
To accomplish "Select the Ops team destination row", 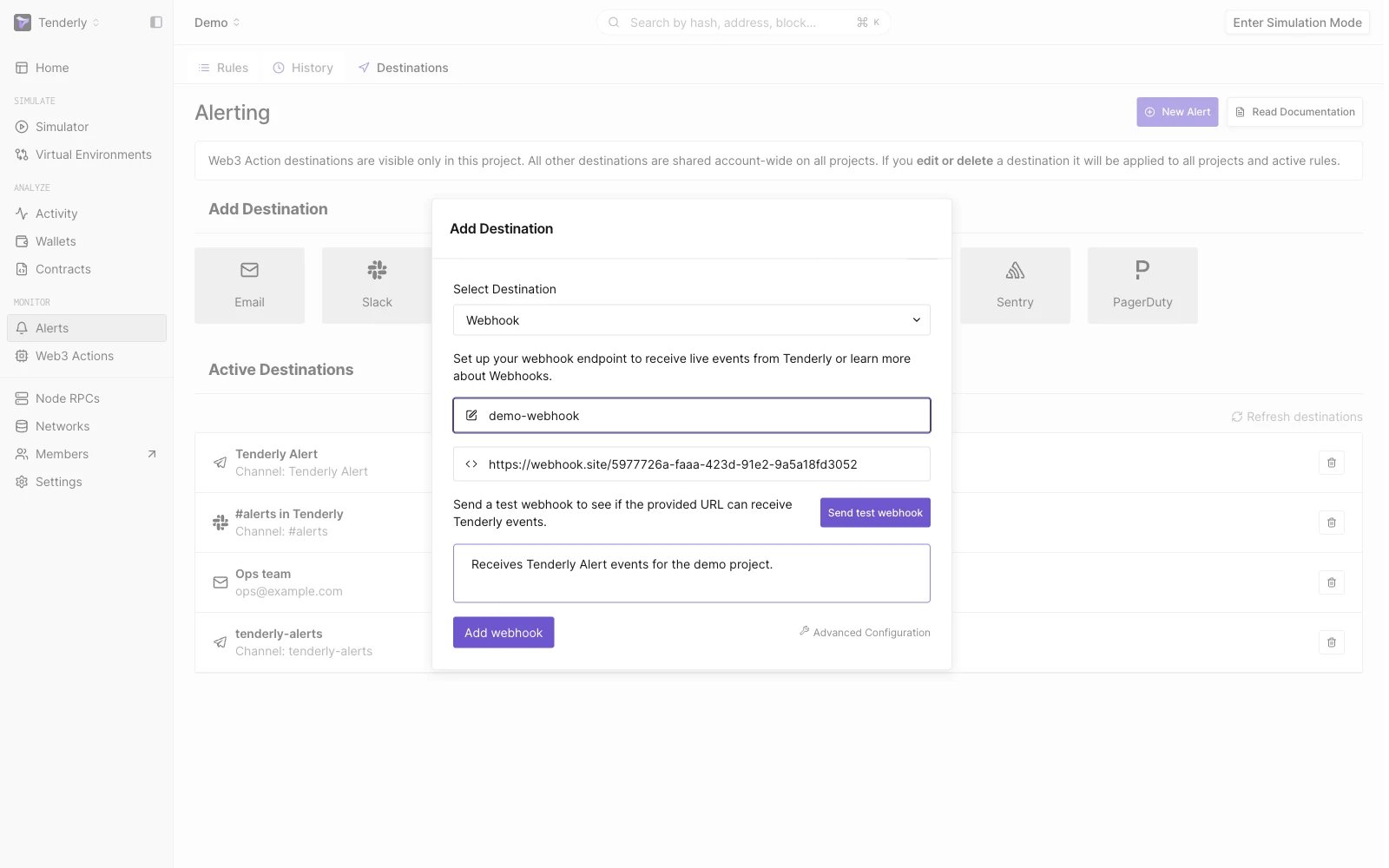I will (x=779, y=582).
